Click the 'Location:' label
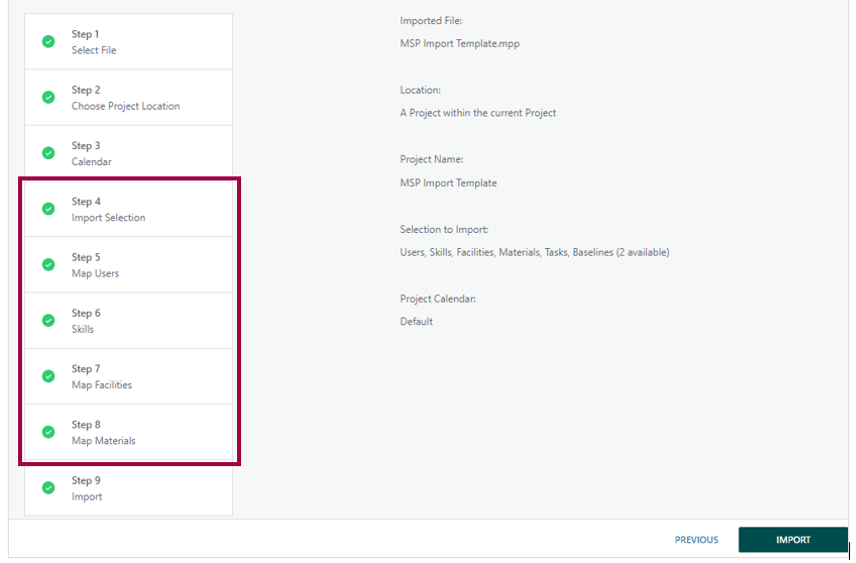This screenshot has width=856, height=563. pos(420,90)
